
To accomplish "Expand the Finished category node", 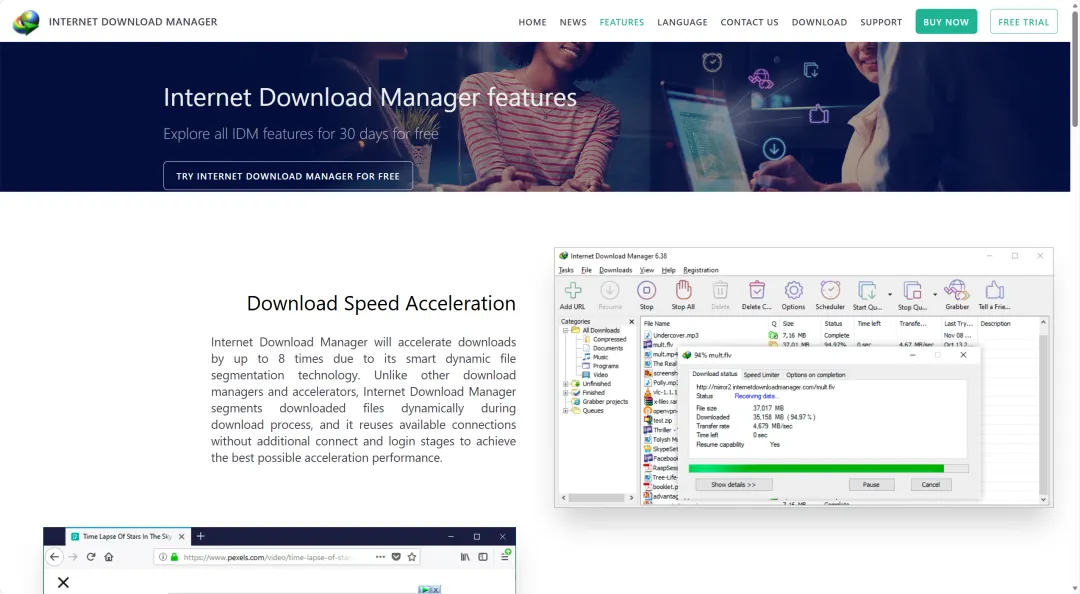I will click(565, 393).
